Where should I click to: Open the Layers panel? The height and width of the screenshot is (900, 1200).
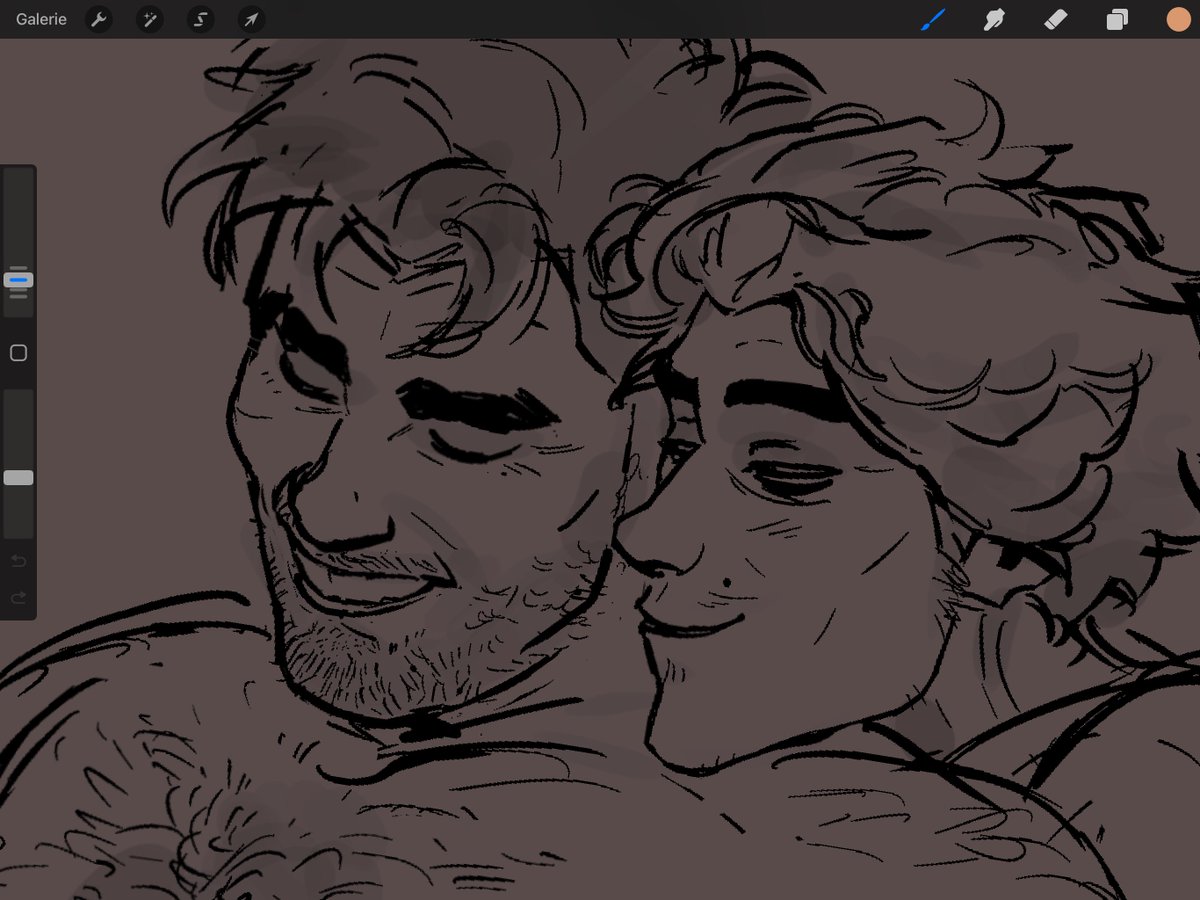[x=1117, y=19]
